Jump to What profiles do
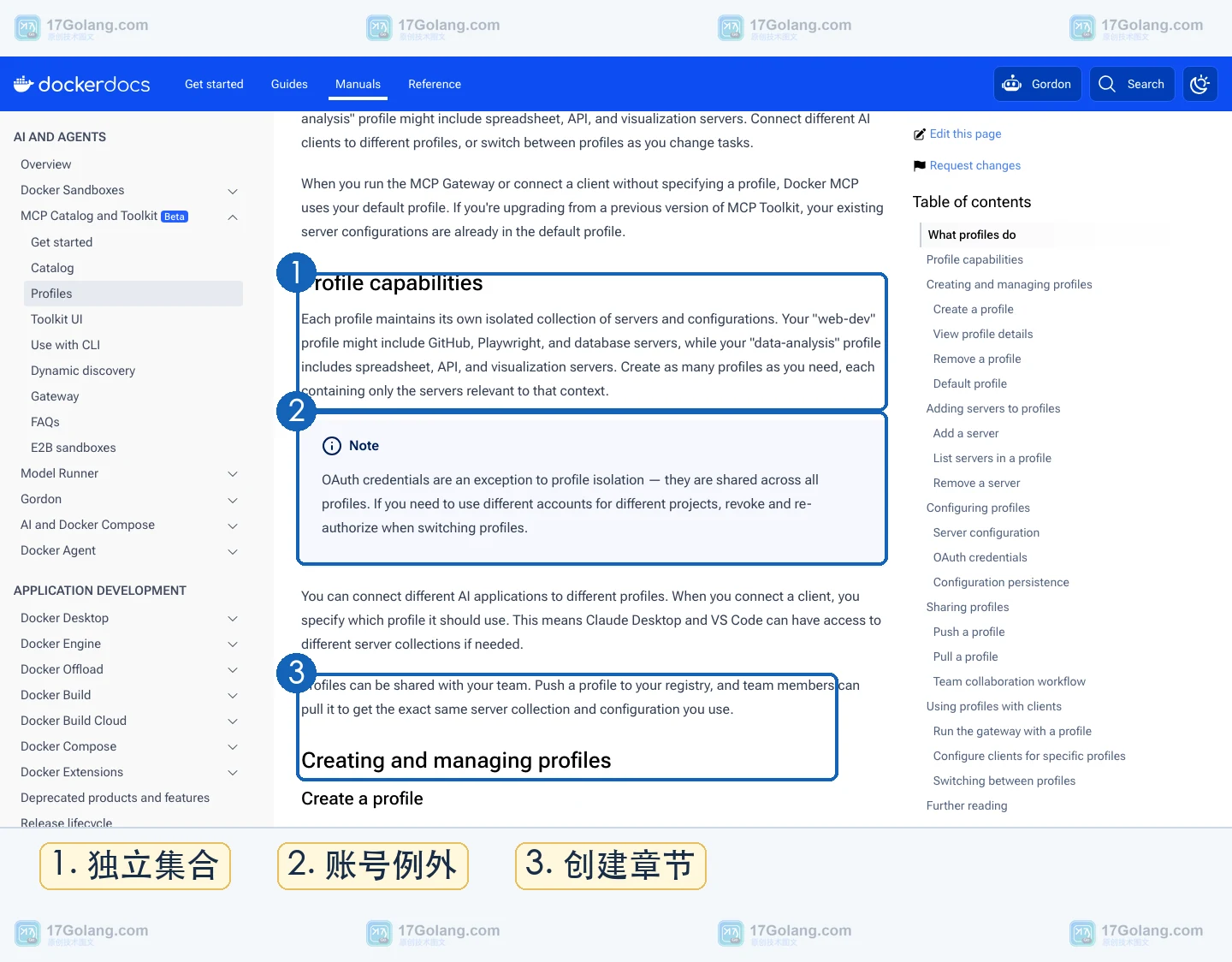 972,235
